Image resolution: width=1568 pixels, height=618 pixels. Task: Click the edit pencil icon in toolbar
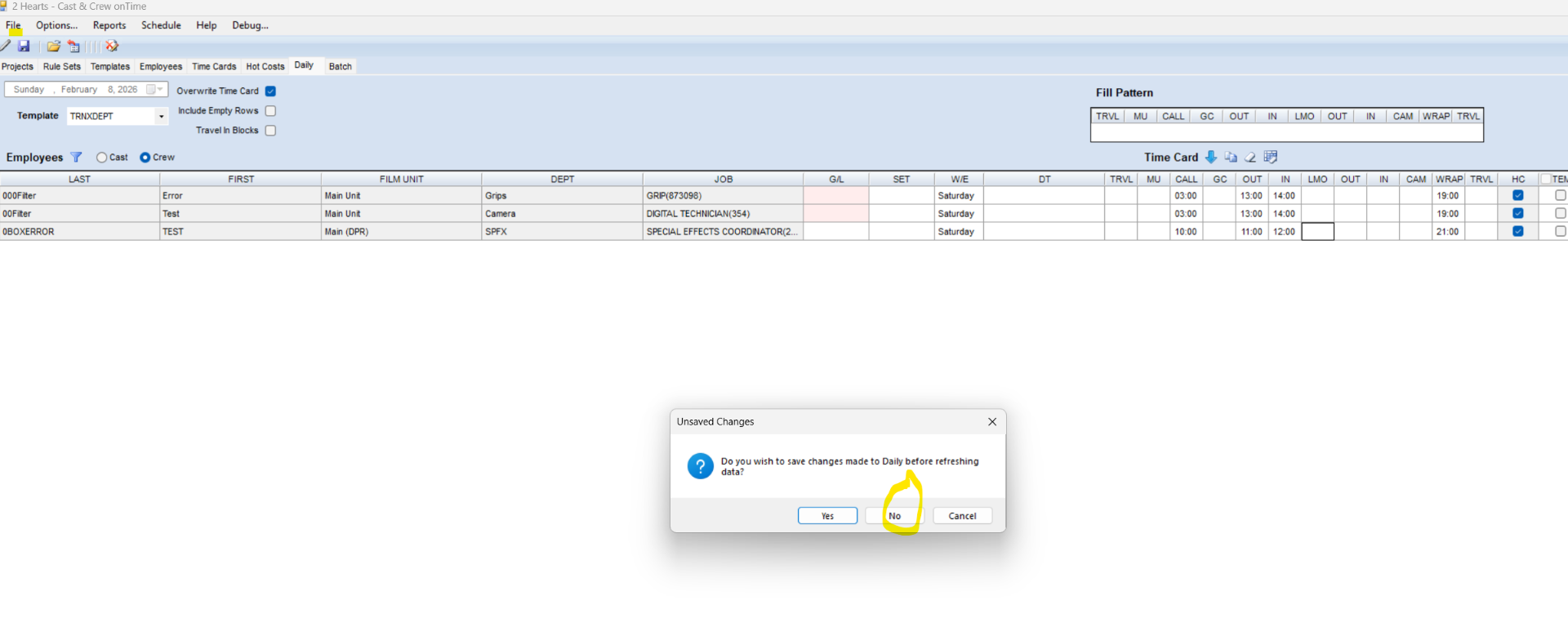point(6,47)
